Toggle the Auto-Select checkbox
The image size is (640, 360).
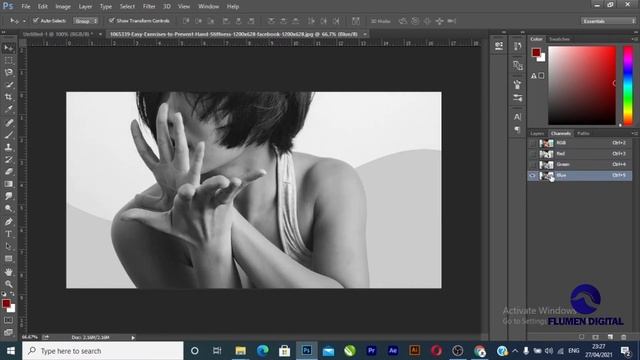click(x=36, y=20)
